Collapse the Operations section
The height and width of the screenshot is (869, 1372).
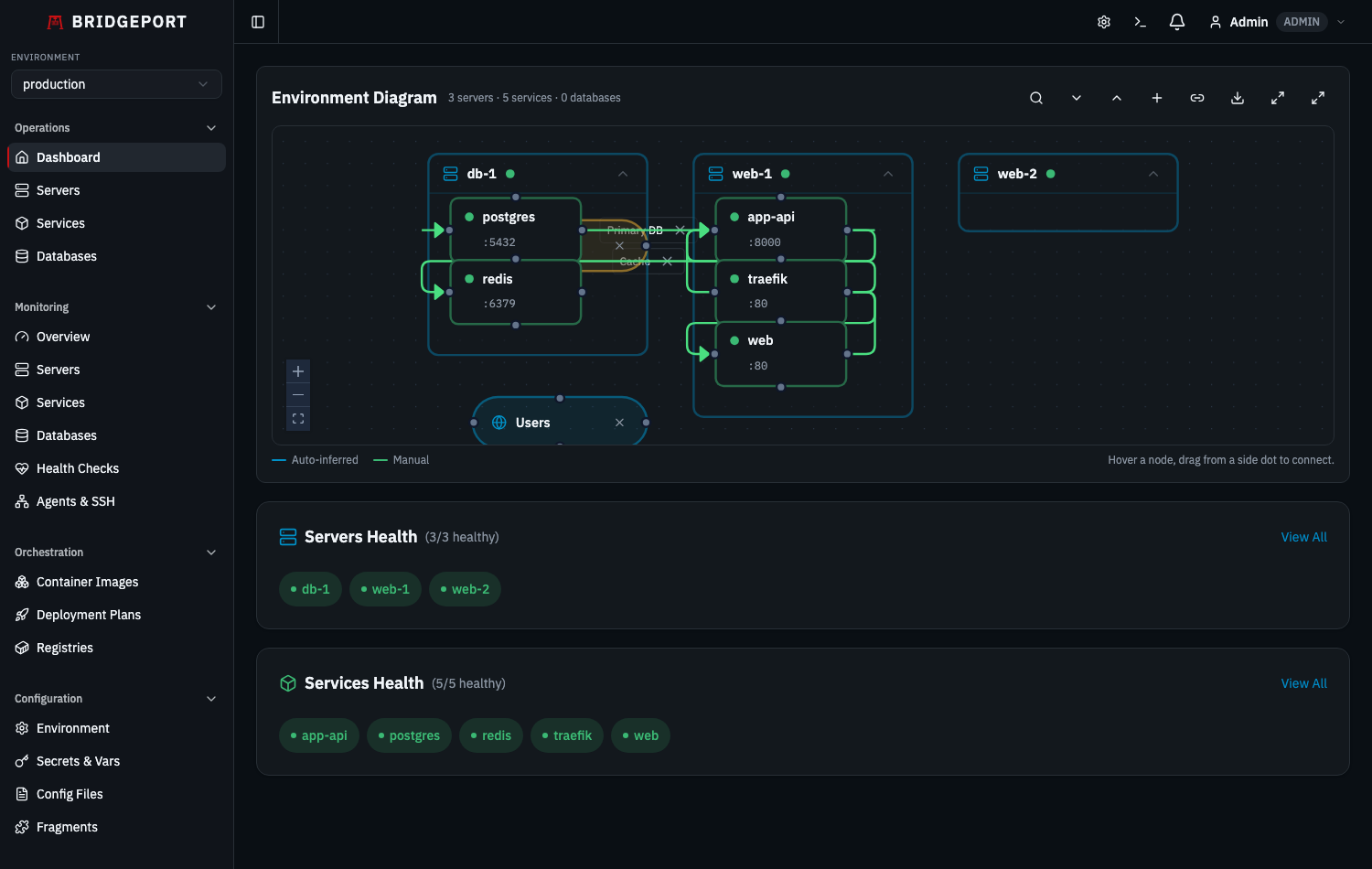pos(211,128)
